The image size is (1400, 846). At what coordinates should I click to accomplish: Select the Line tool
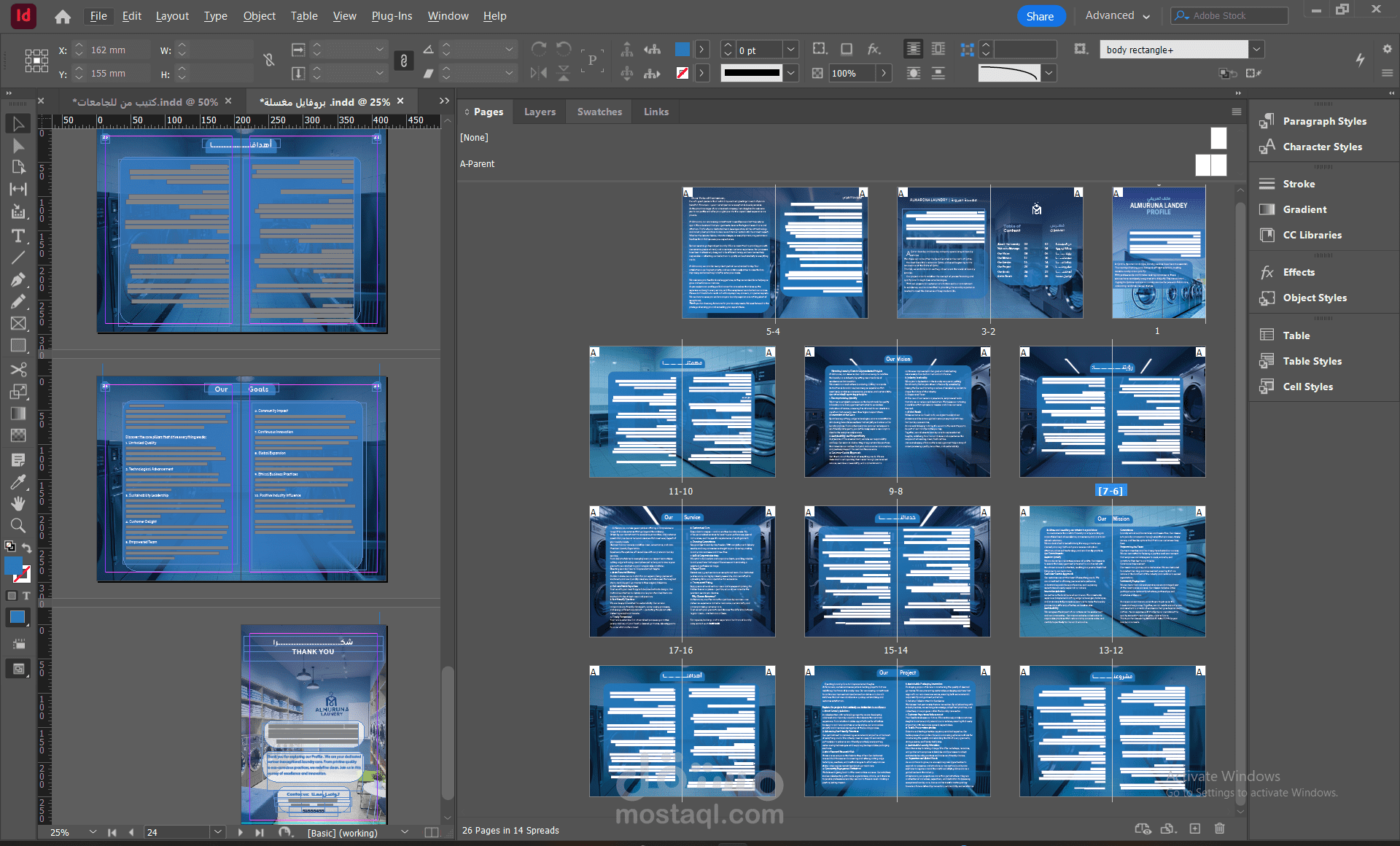pyautogui.click(x=18, y=257)
